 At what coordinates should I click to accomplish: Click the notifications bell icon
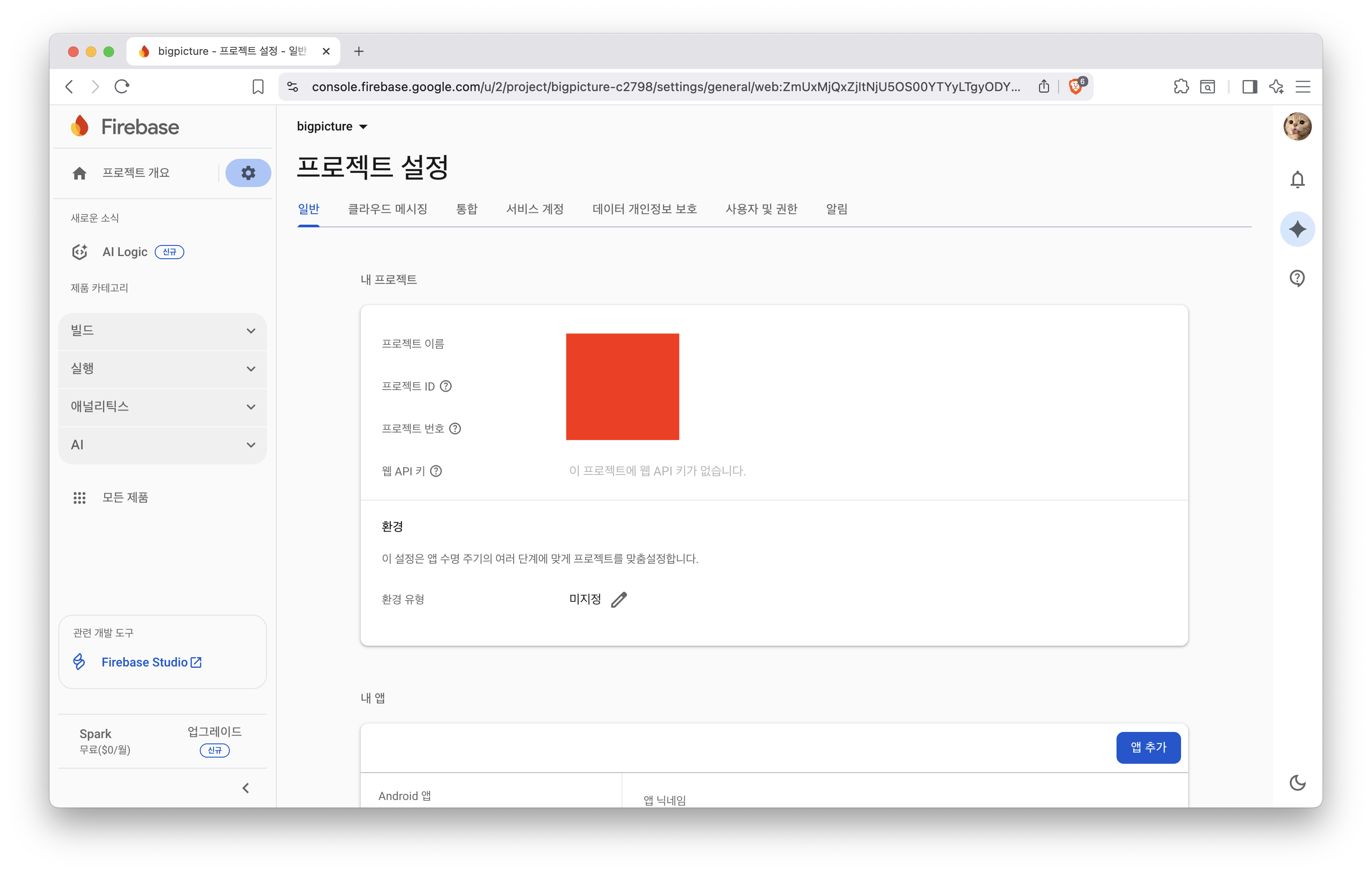tap(1297, 180)
